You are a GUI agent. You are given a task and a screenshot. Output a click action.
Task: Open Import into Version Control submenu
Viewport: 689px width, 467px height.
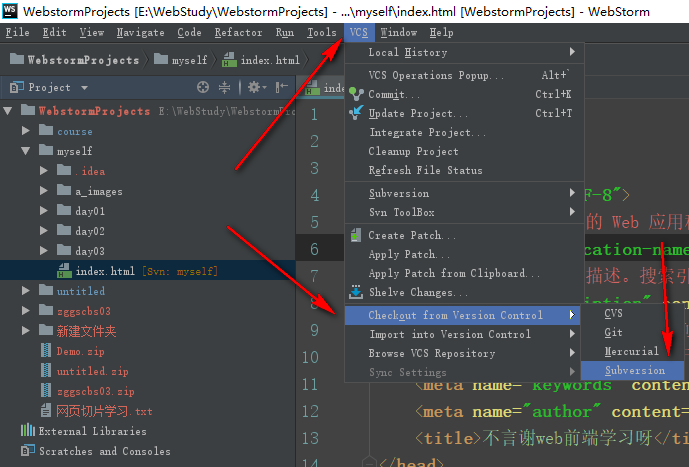click(464, 334)
